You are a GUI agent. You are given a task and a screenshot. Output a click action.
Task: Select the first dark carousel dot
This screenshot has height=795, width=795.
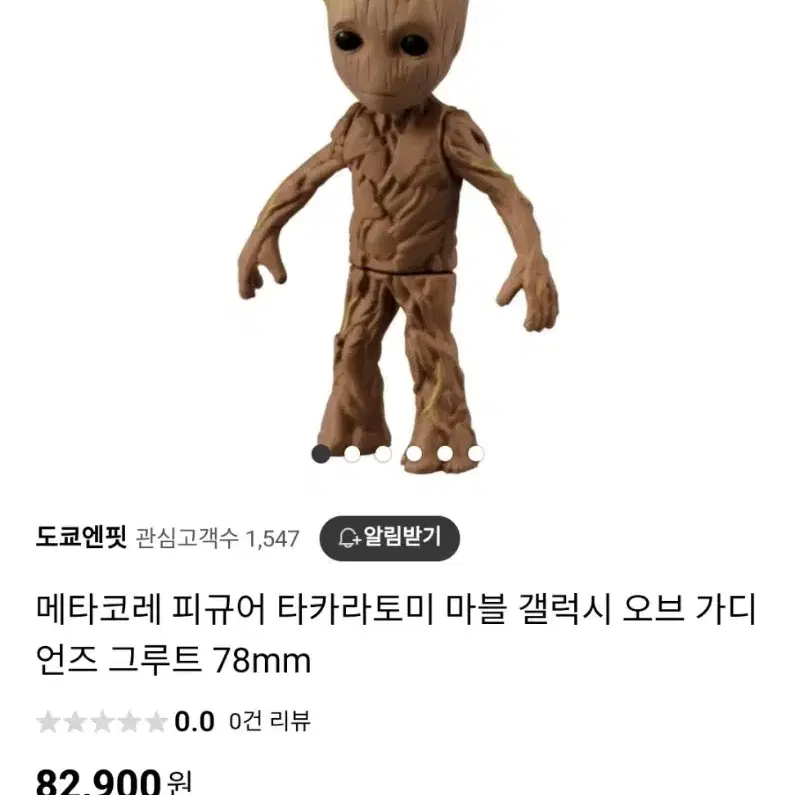point(321,454)
